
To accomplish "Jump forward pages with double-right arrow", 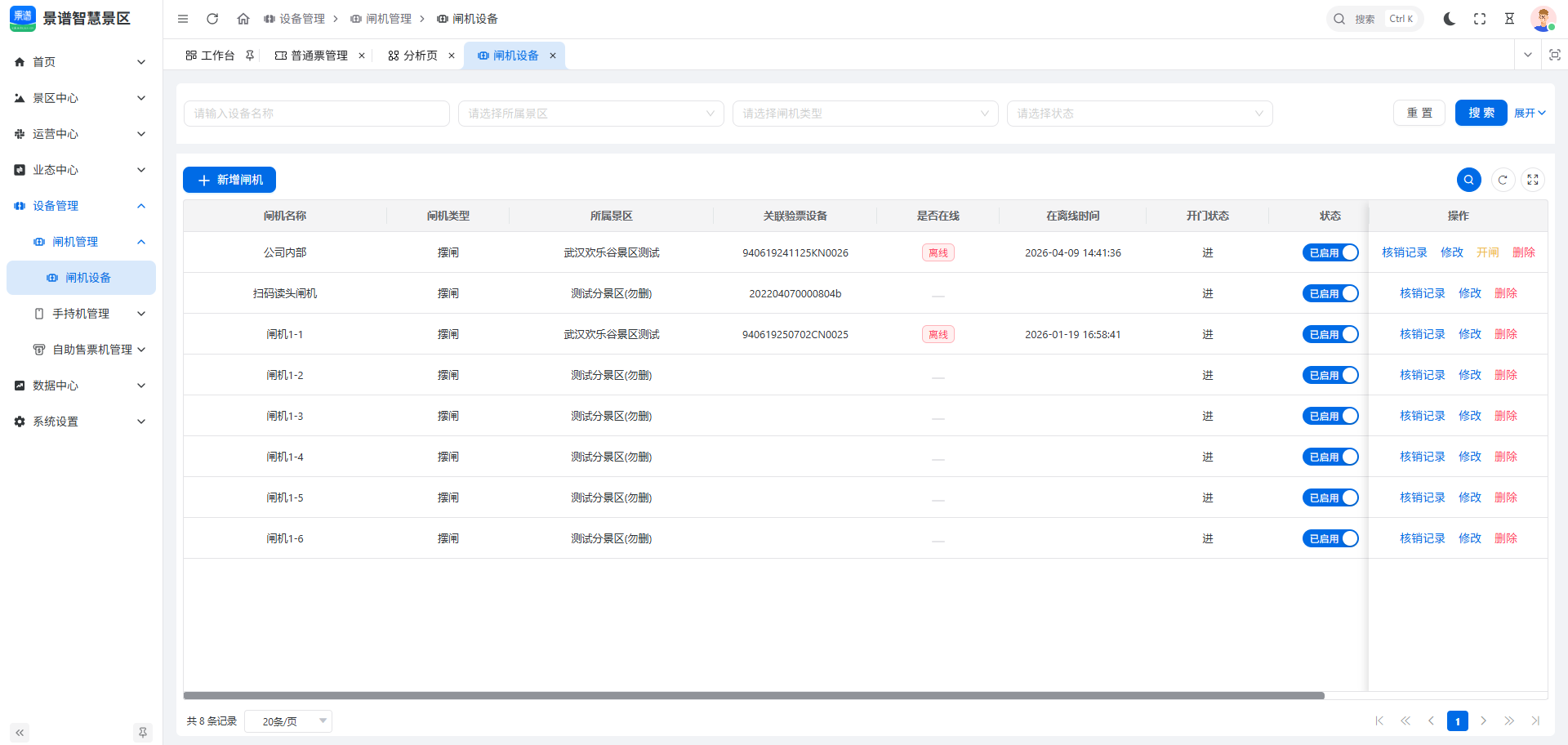I will tap(1509, 720).
